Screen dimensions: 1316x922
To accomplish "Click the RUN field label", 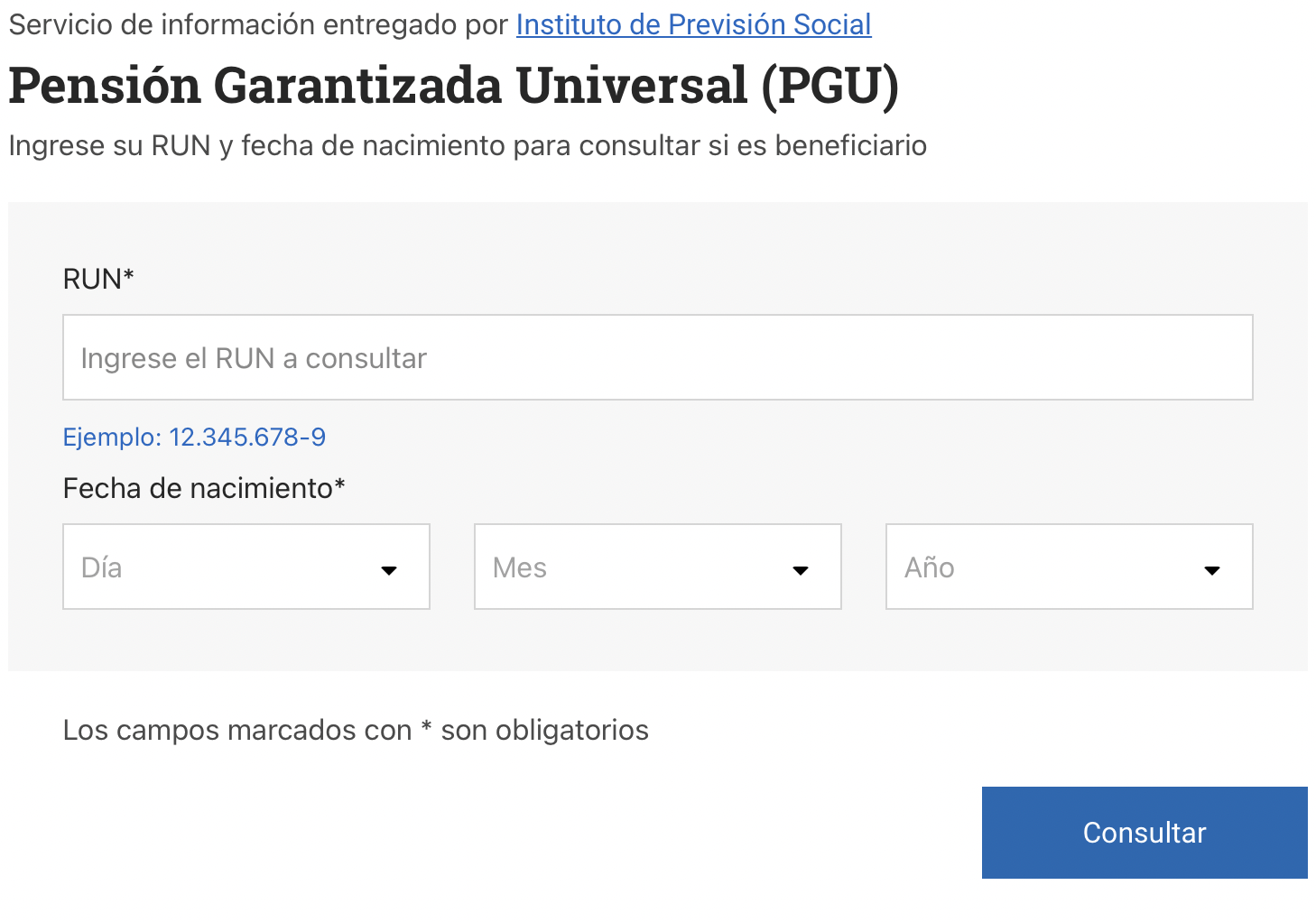I will point(92,280).
